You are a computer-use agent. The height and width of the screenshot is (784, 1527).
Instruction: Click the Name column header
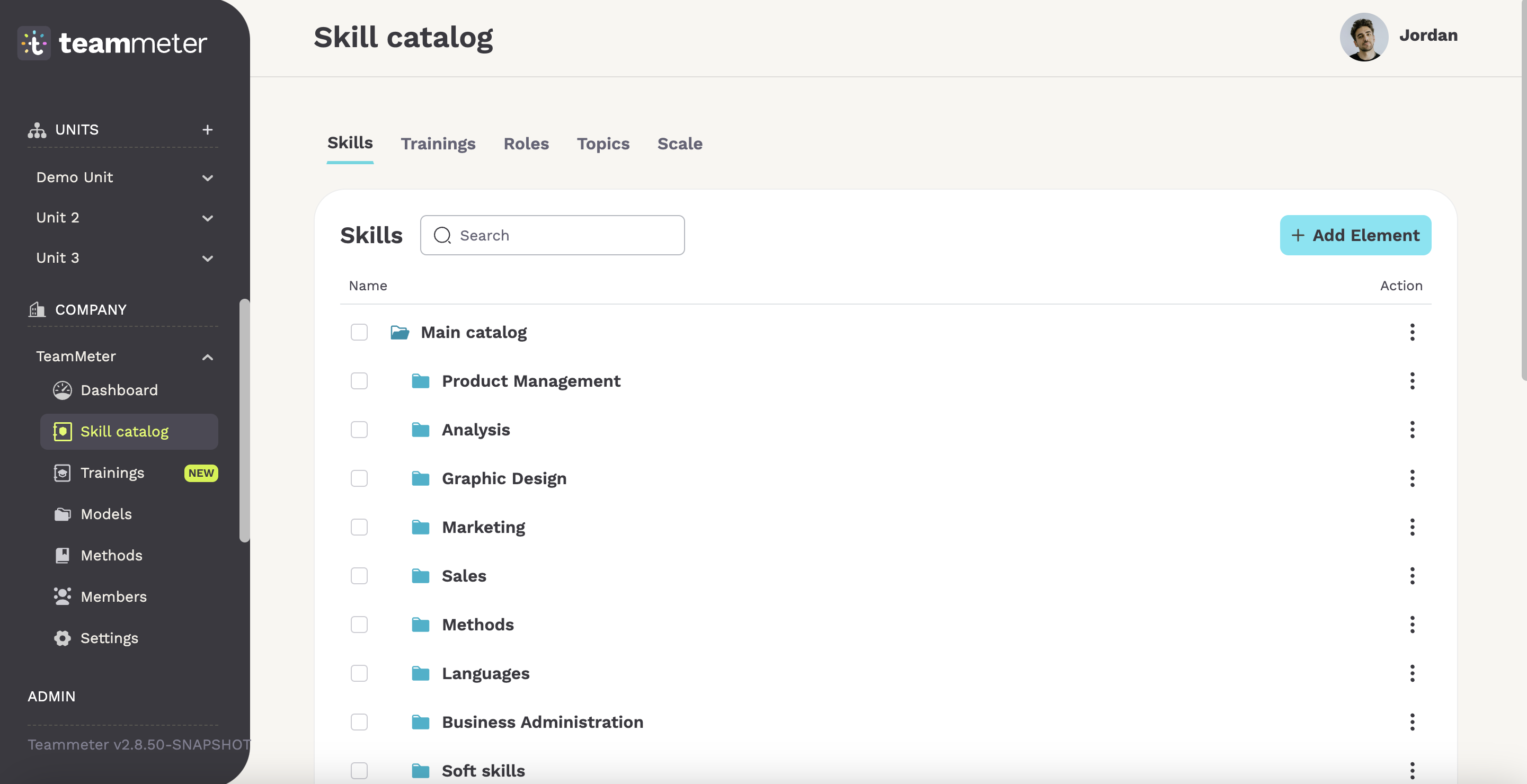click(x=368, y=286)
